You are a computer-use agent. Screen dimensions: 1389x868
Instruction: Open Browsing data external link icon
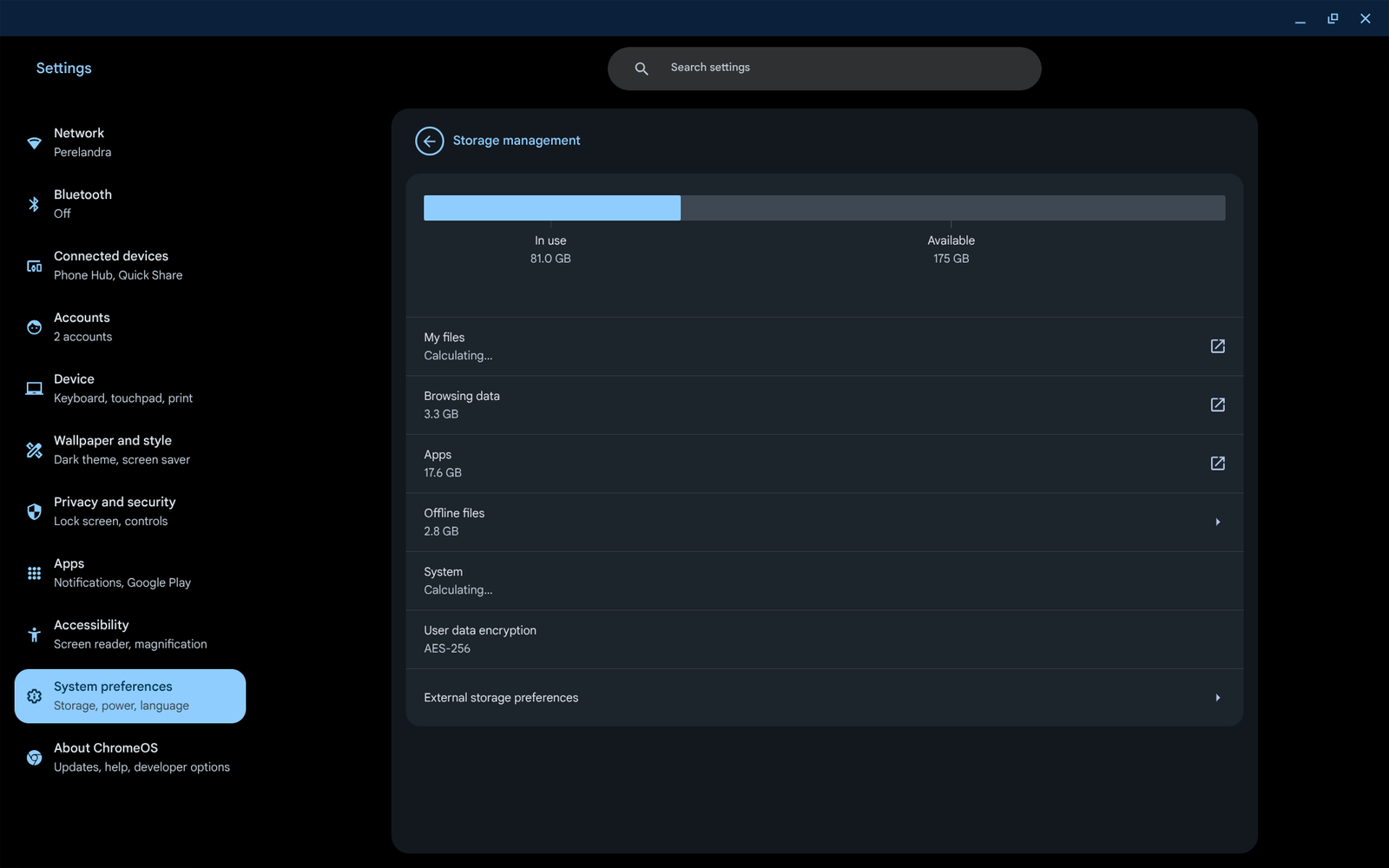(1217, 404)
